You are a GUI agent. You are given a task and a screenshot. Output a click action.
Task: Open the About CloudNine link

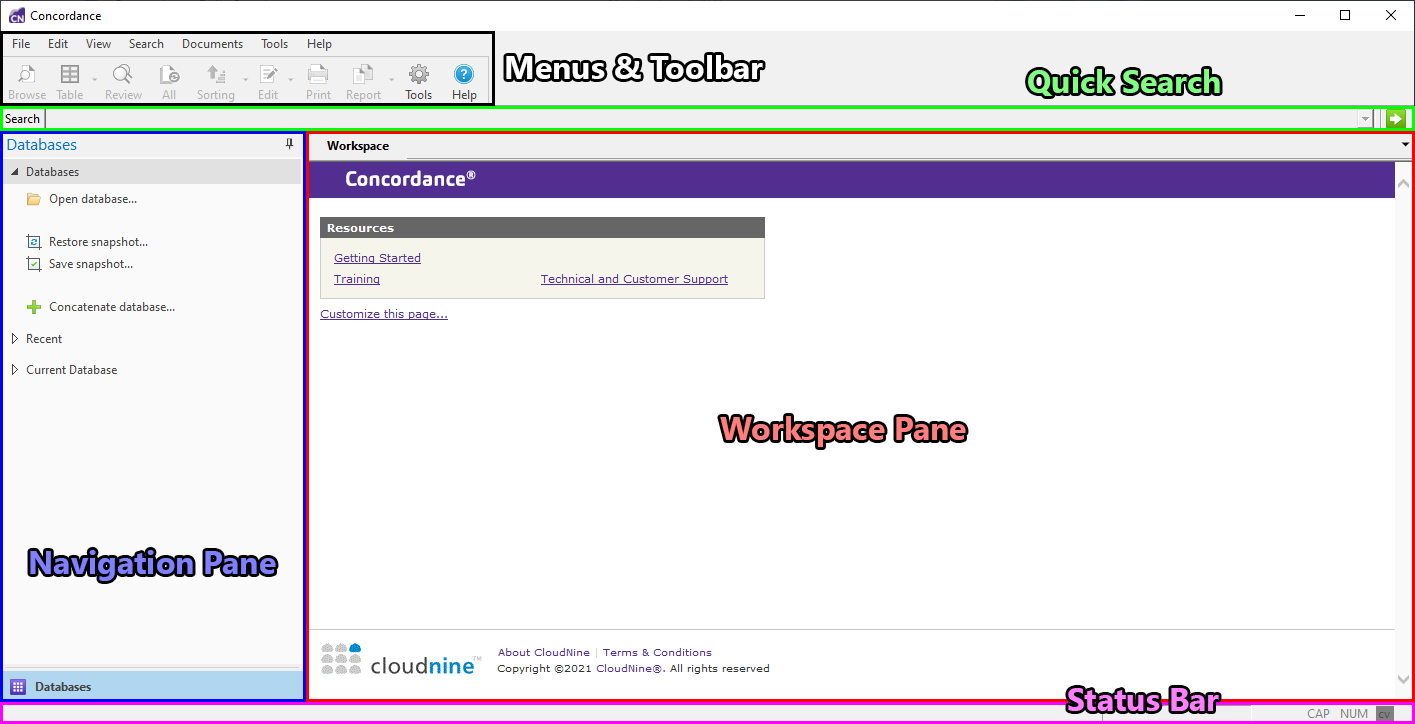(x=544, y=652)
